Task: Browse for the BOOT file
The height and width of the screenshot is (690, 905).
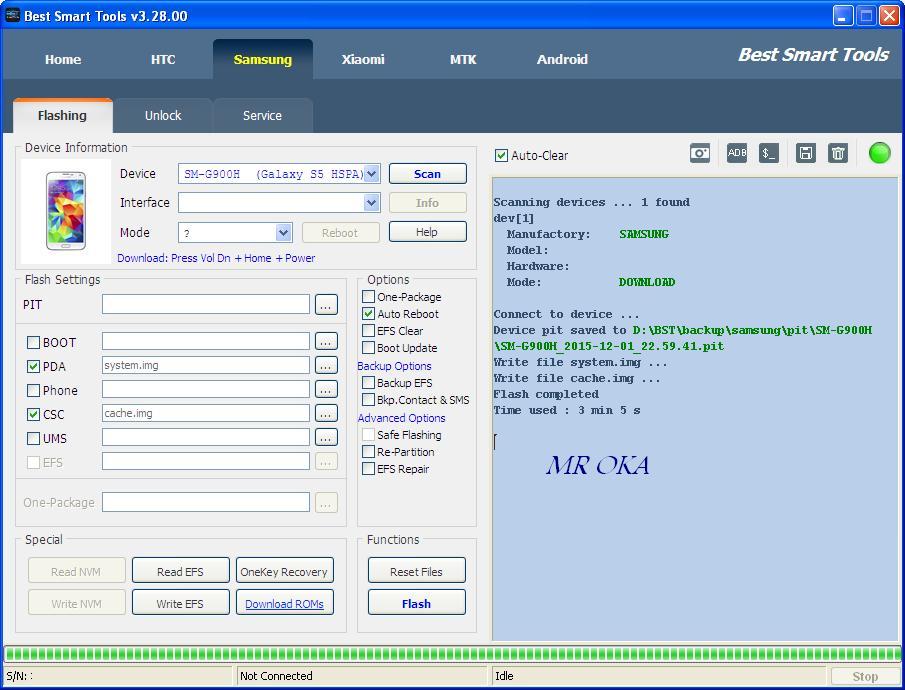Action: (x=326, y=341)
